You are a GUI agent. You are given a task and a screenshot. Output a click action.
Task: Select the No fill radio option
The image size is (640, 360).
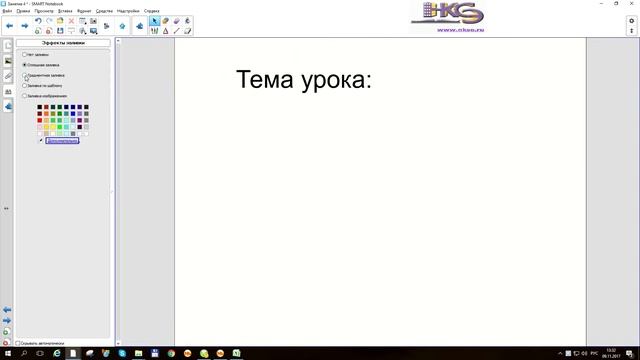click(x=24, y=54)
